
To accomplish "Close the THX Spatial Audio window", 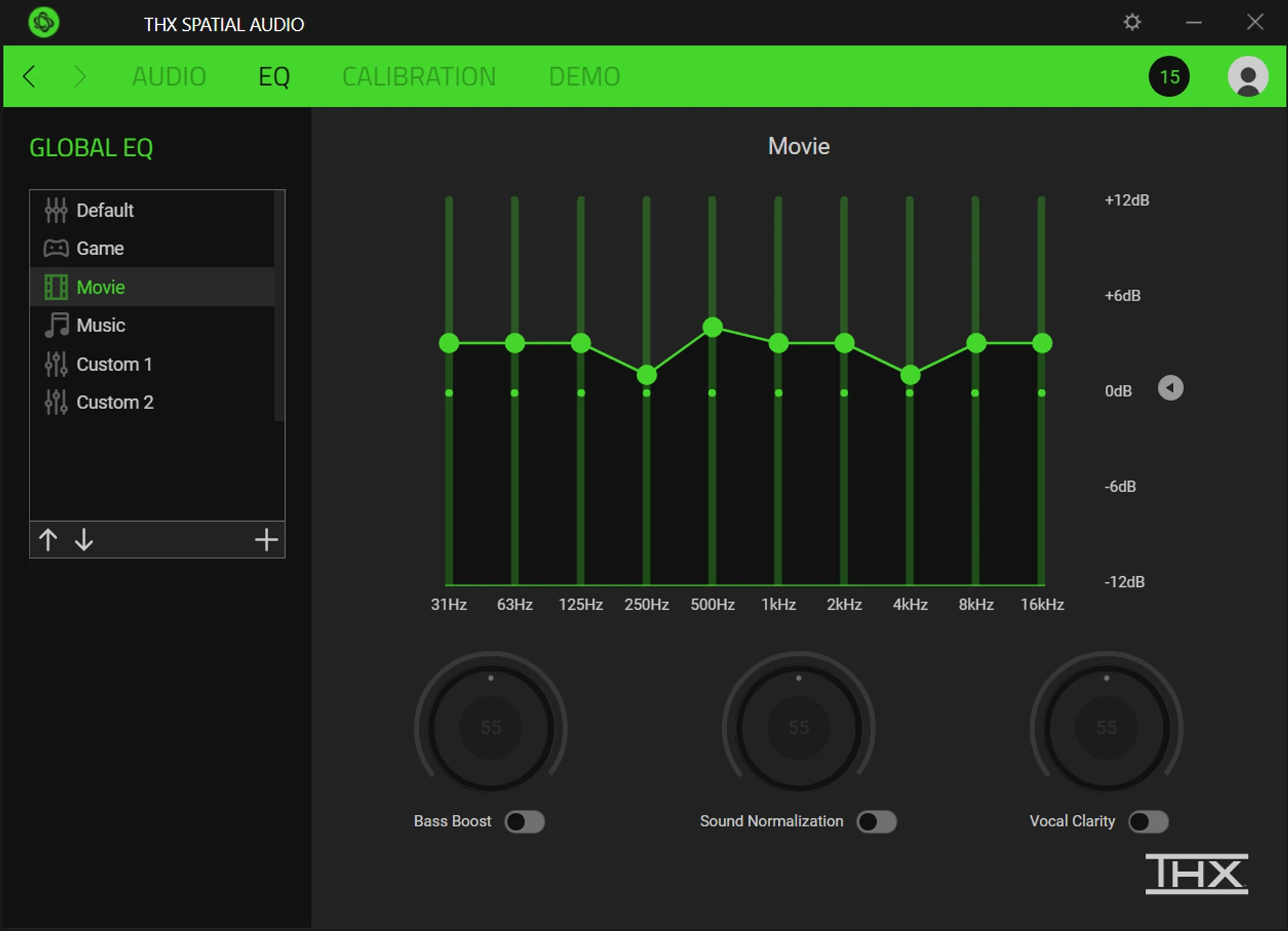I will click(1255, 22).
